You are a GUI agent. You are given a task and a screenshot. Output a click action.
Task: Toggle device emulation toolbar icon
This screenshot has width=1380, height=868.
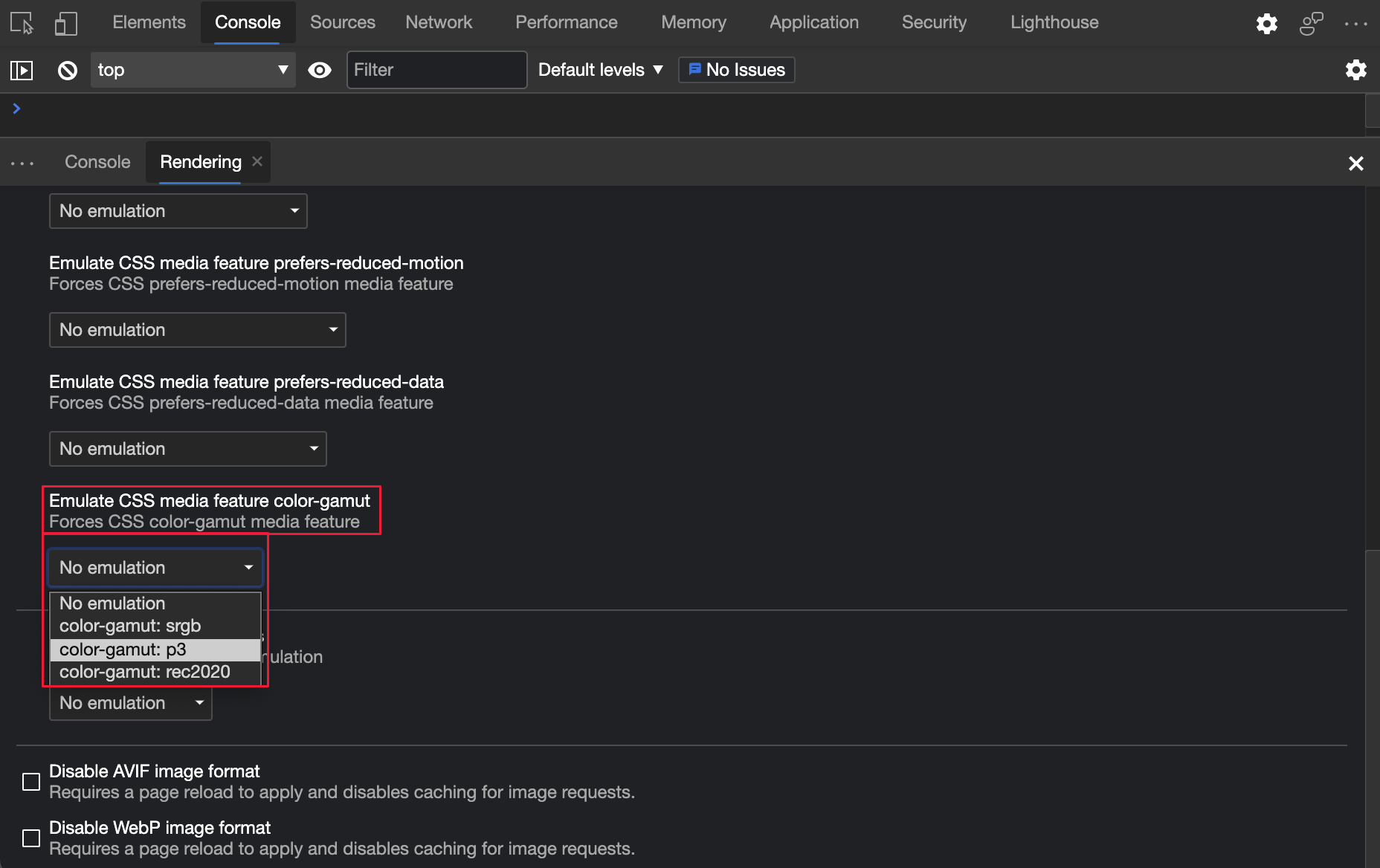click(66, 23)
